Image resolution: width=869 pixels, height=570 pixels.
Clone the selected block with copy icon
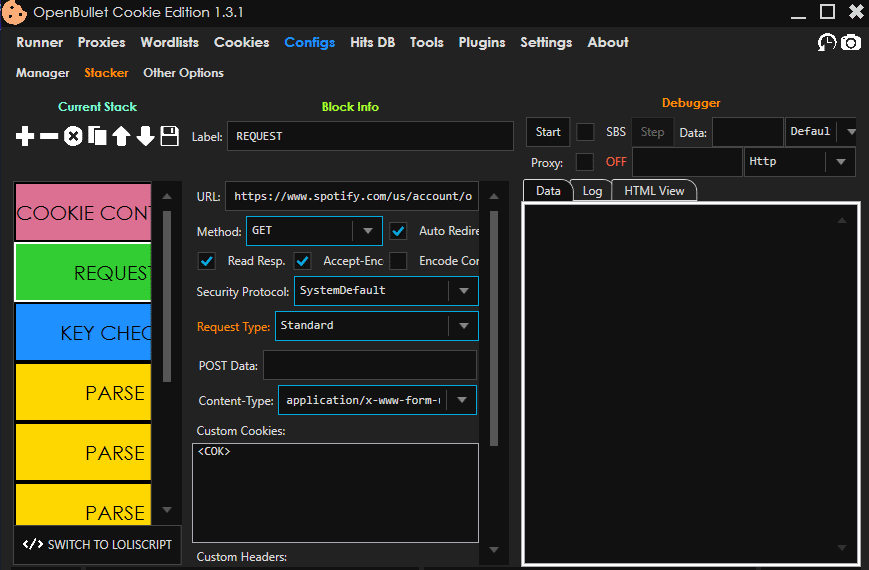[x=97, y=136]
